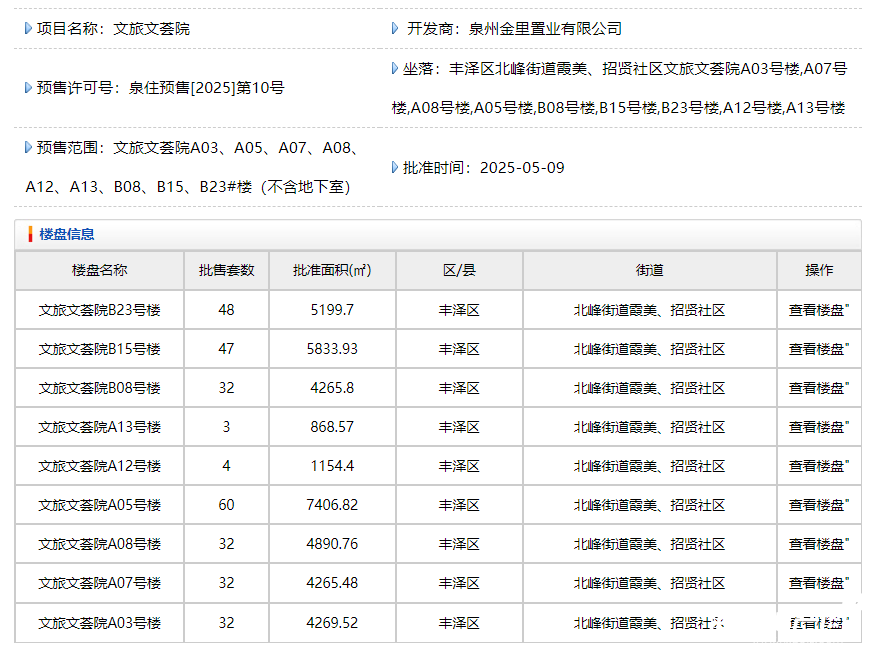Click the 楼盘名称 column header
Viewport: 874px width, 648px height.
pyautogui.click(x=100, y=271)
